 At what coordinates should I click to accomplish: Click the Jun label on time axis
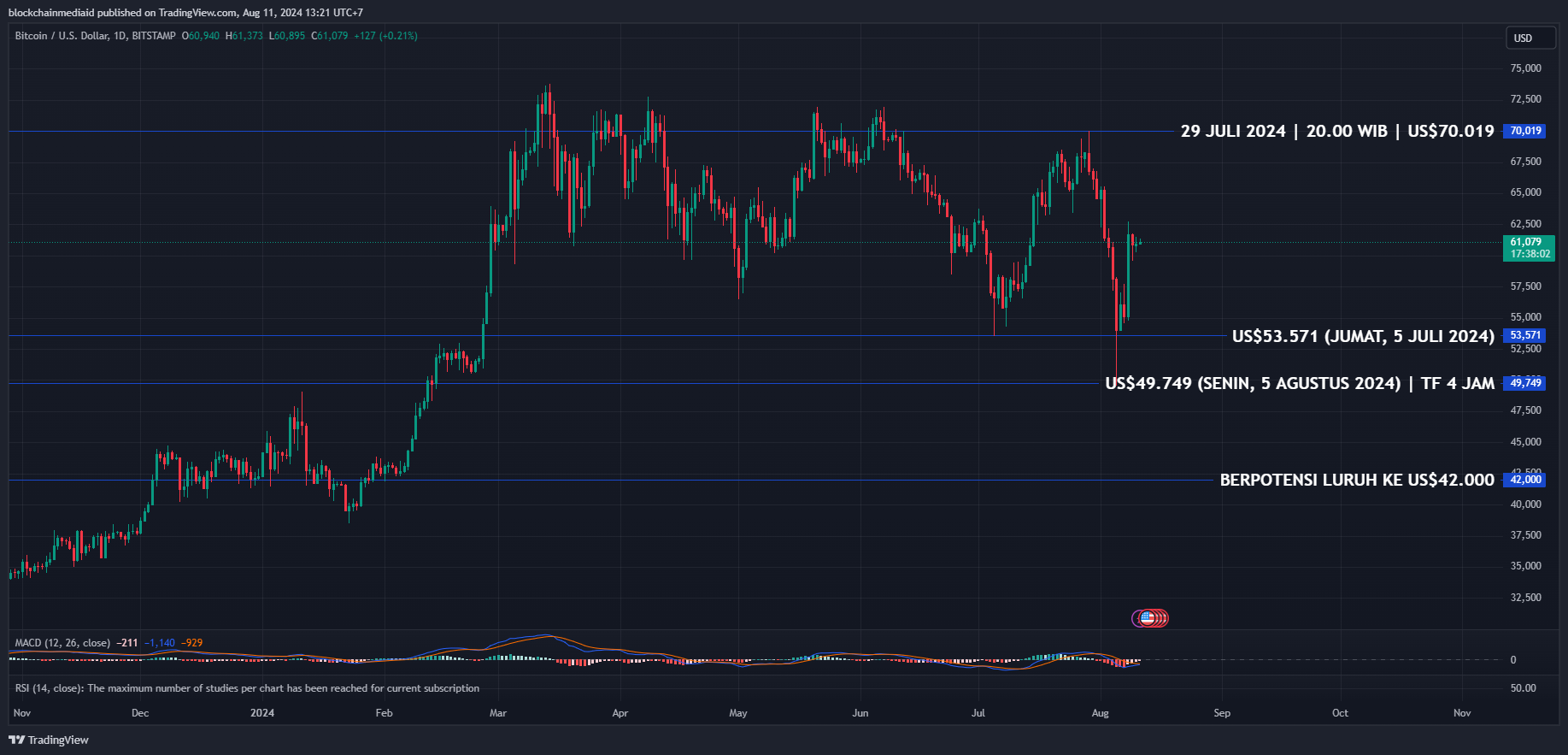click(860, 713)
